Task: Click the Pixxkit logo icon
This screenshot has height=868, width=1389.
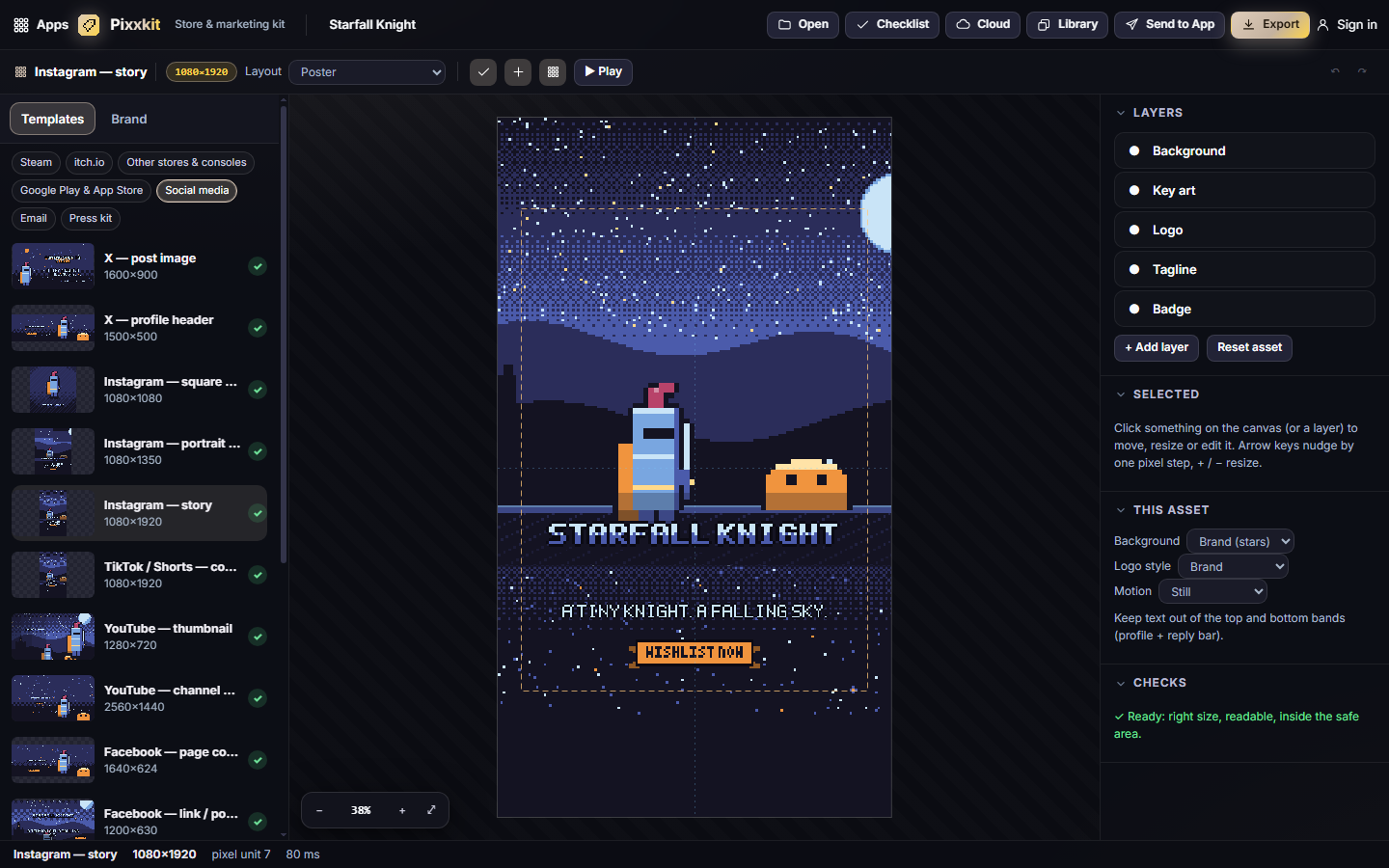Action: tap(89, 25)
